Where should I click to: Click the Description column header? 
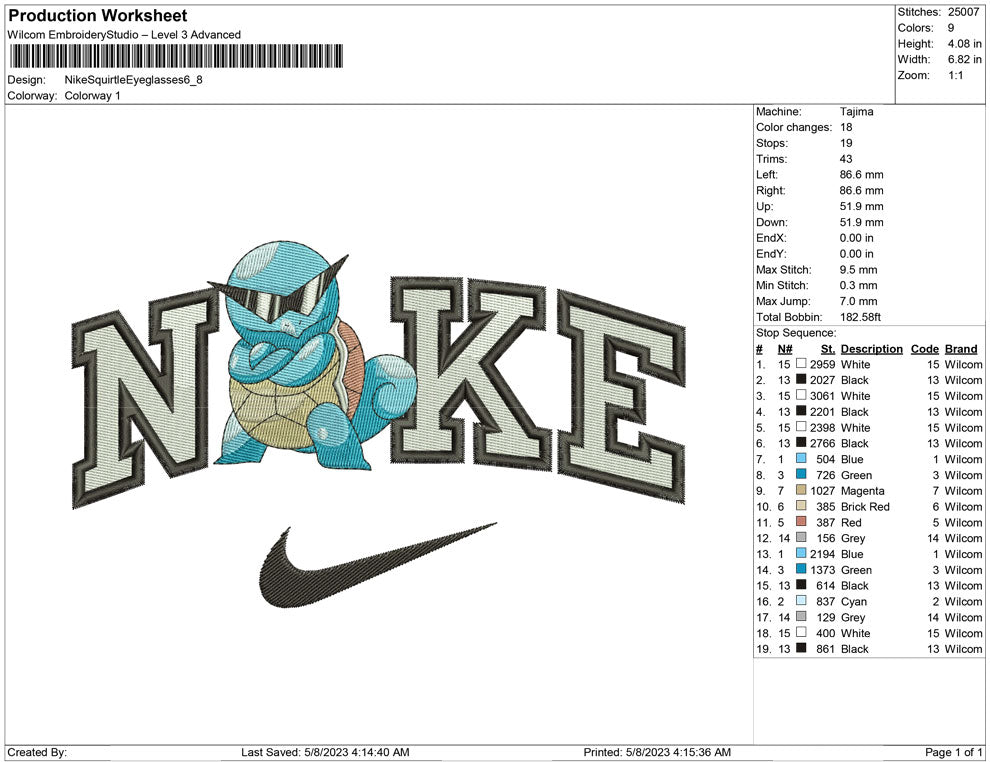coord(871,349)
